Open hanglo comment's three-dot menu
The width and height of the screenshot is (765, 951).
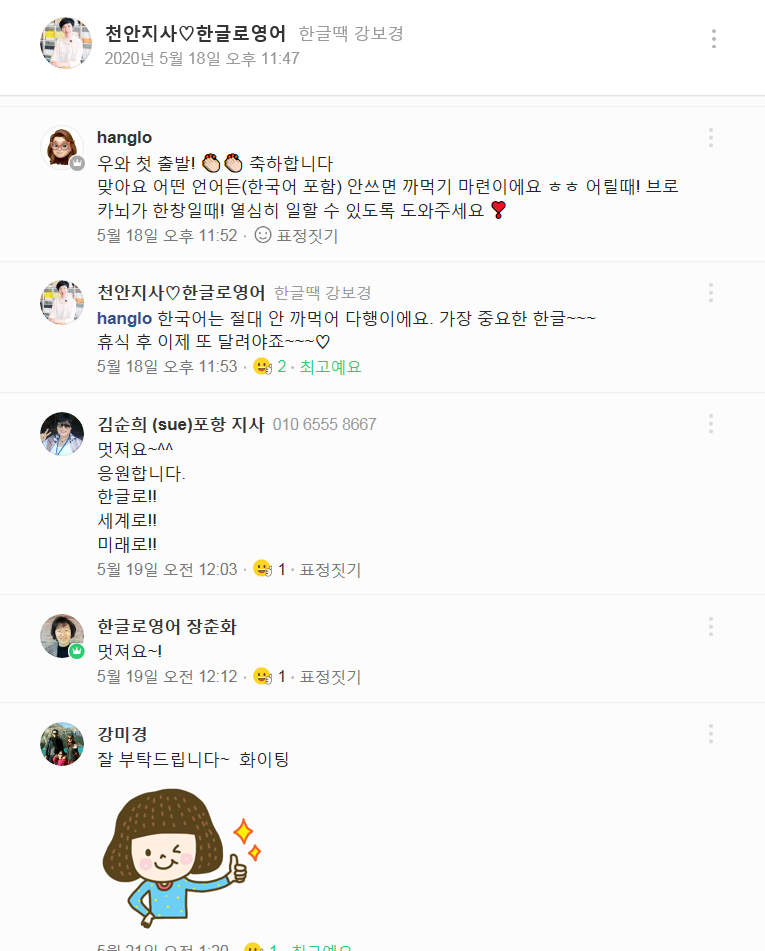click(710, 137)
